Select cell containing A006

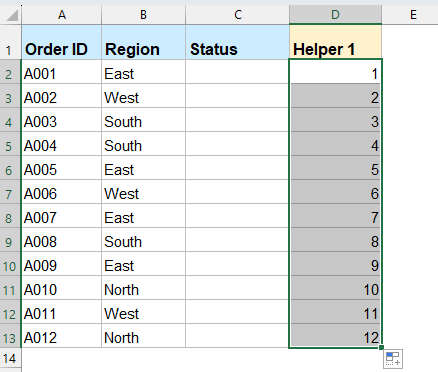coord(62,192)
